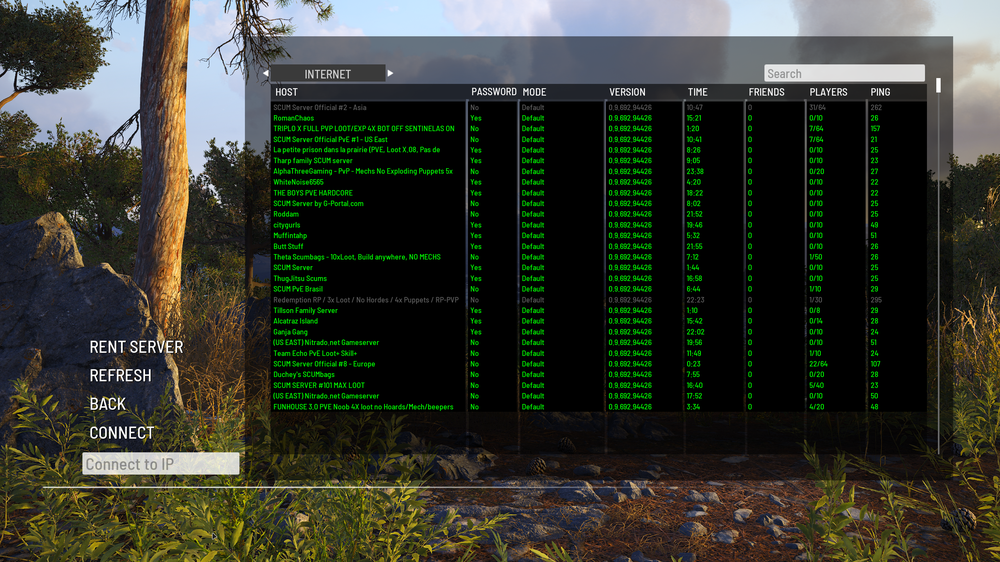Click the Connect to IP field
This screenshot has height=562, width=1000.
(161, 464)
